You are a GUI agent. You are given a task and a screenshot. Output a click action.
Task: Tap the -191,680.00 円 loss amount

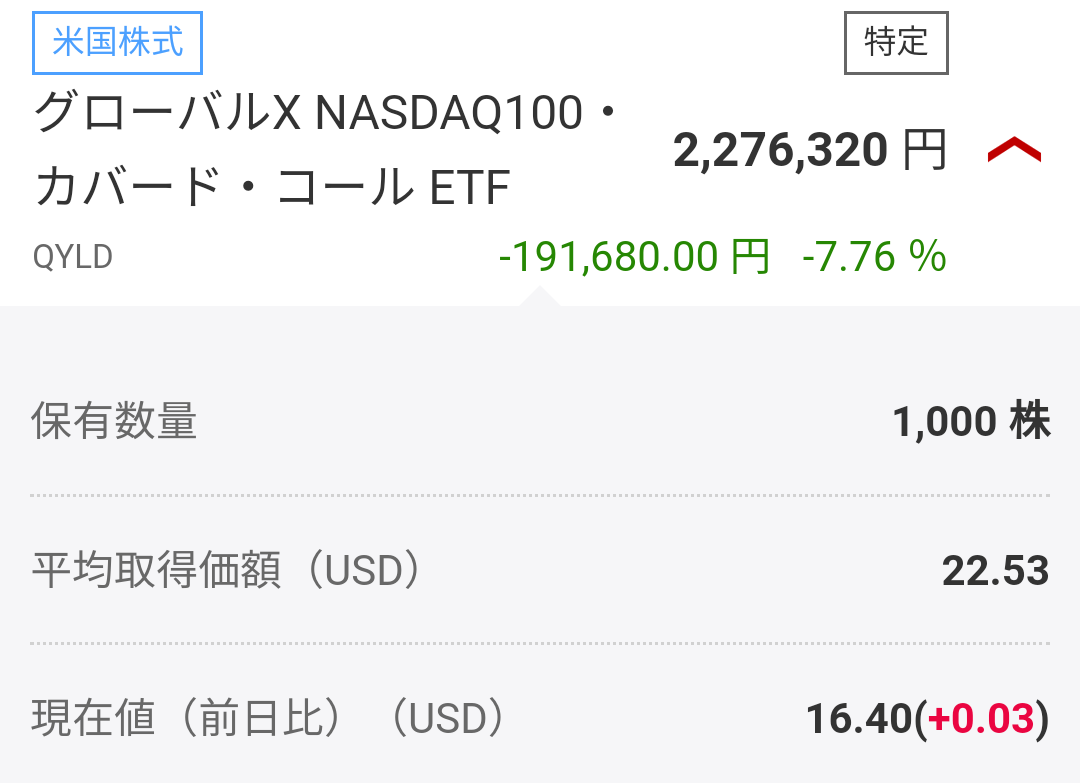634,258
